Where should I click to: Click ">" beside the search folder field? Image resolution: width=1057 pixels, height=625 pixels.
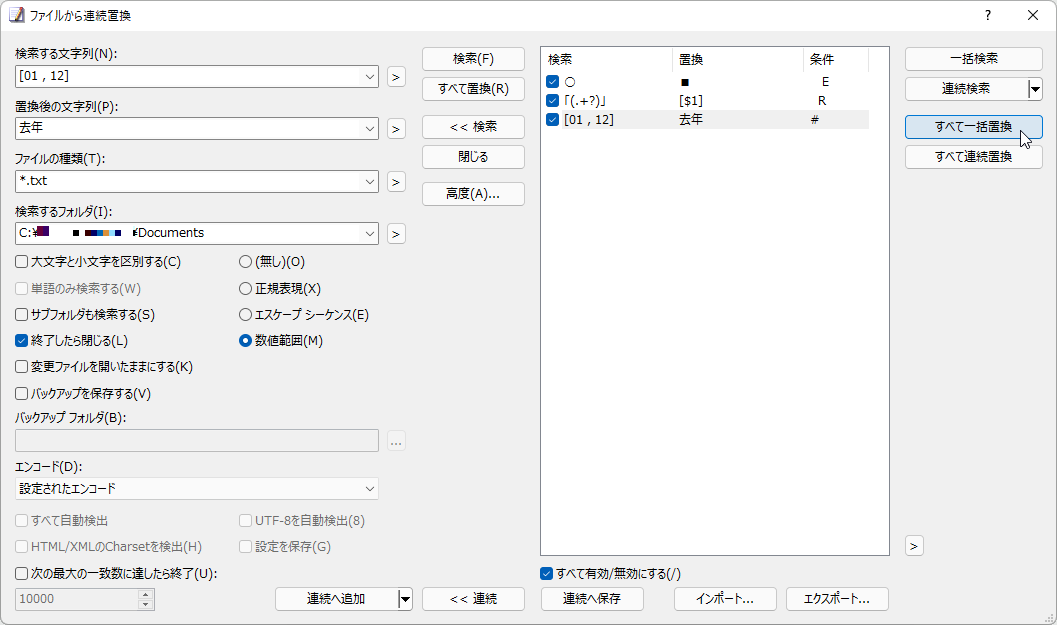point(396,231)
